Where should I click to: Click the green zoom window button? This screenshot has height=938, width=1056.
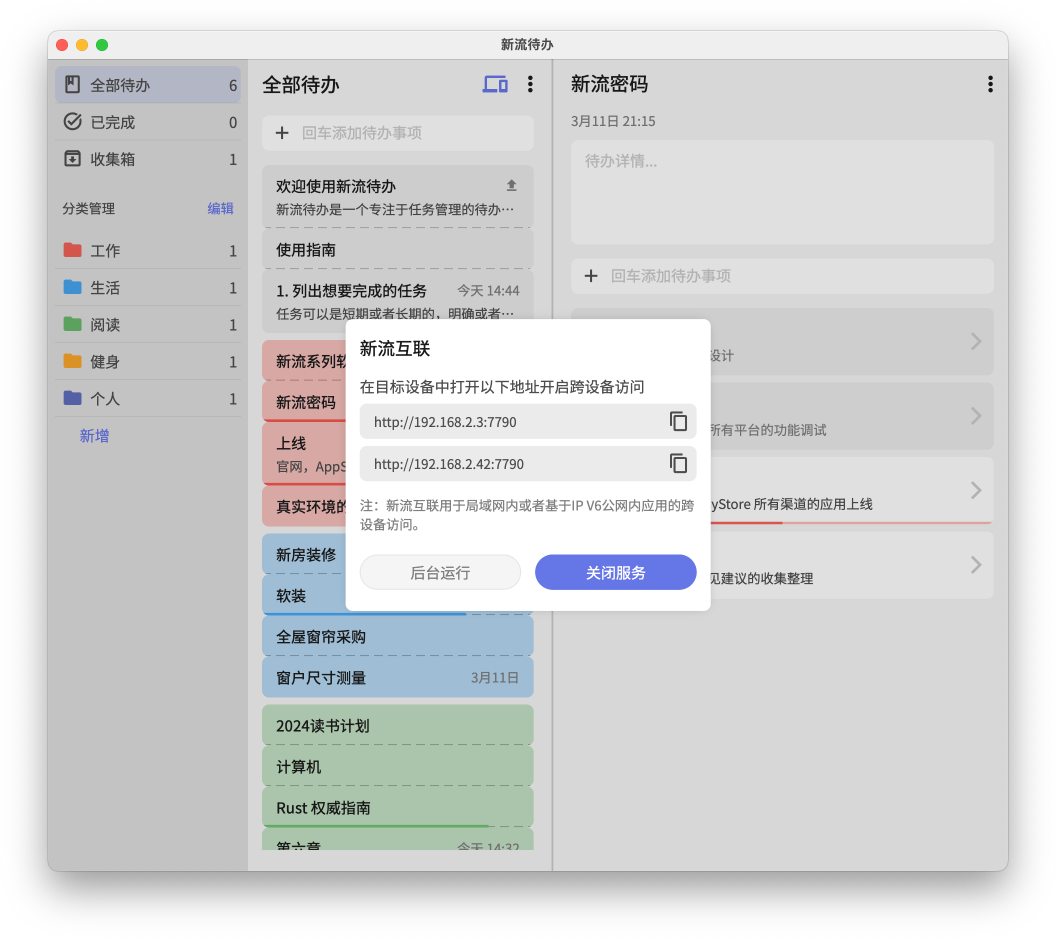pyautogui.click(x=102, y=44)
